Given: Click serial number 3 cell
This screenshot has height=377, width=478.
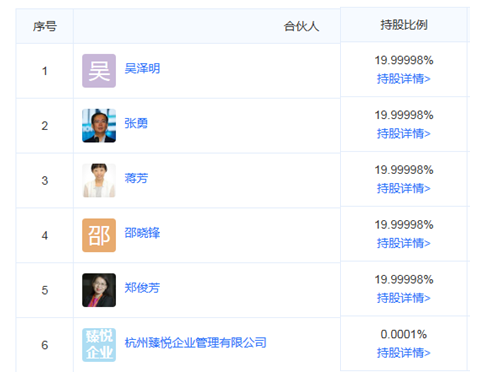Looking at the screenshot, I should [45, 180].
